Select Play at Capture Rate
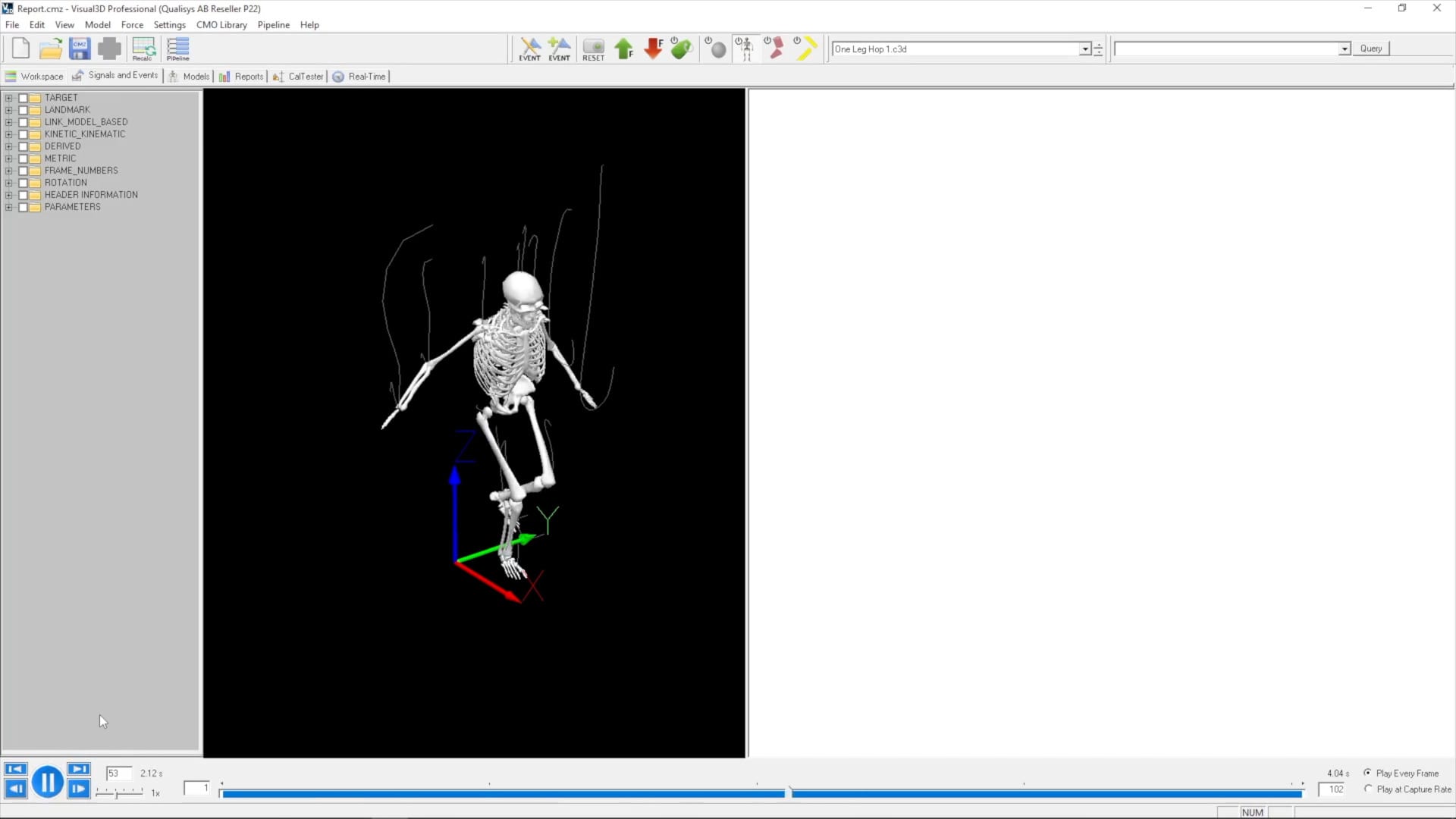The height and width of the screenshot is (819, 1456). 1367,789
